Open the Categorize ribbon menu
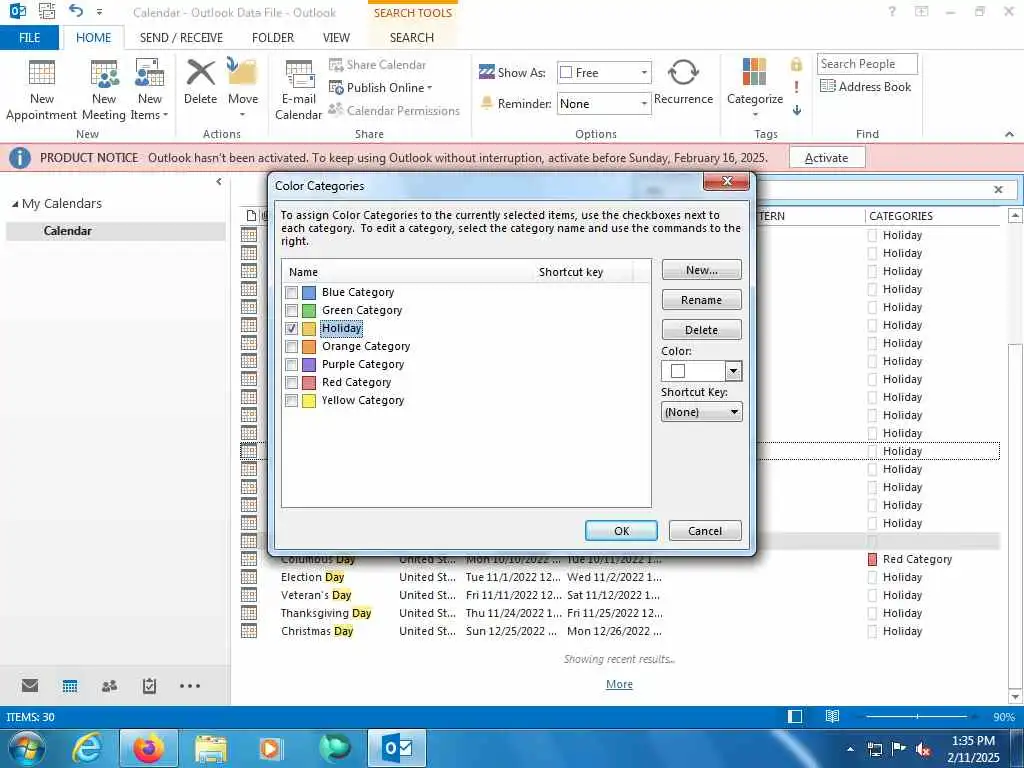 click(x=755, y=88)
